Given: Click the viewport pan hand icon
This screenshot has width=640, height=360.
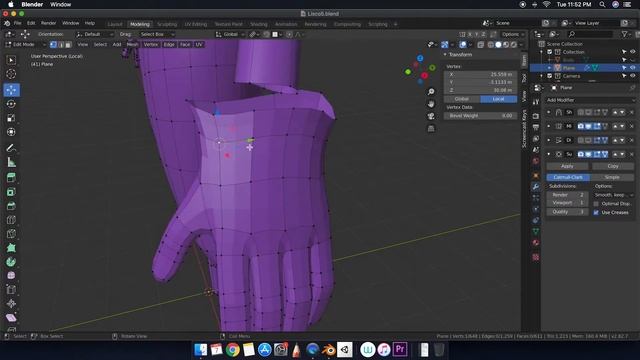Looking at the screenshot, I should click(x=431, y=104).
